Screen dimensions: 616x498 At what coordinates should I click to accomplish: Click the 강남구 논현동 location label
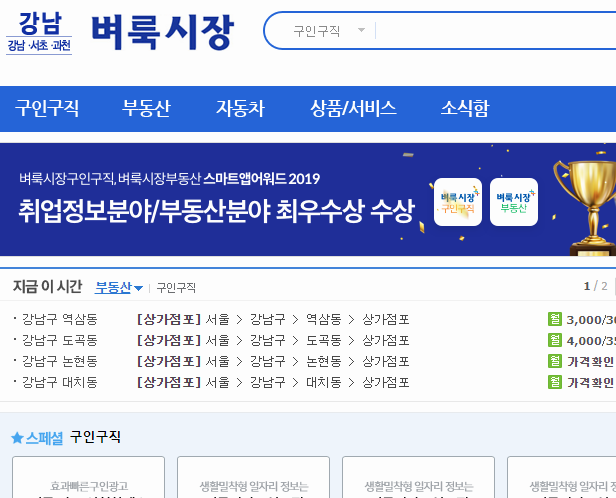pyautogui.click(x=59, y=361)
